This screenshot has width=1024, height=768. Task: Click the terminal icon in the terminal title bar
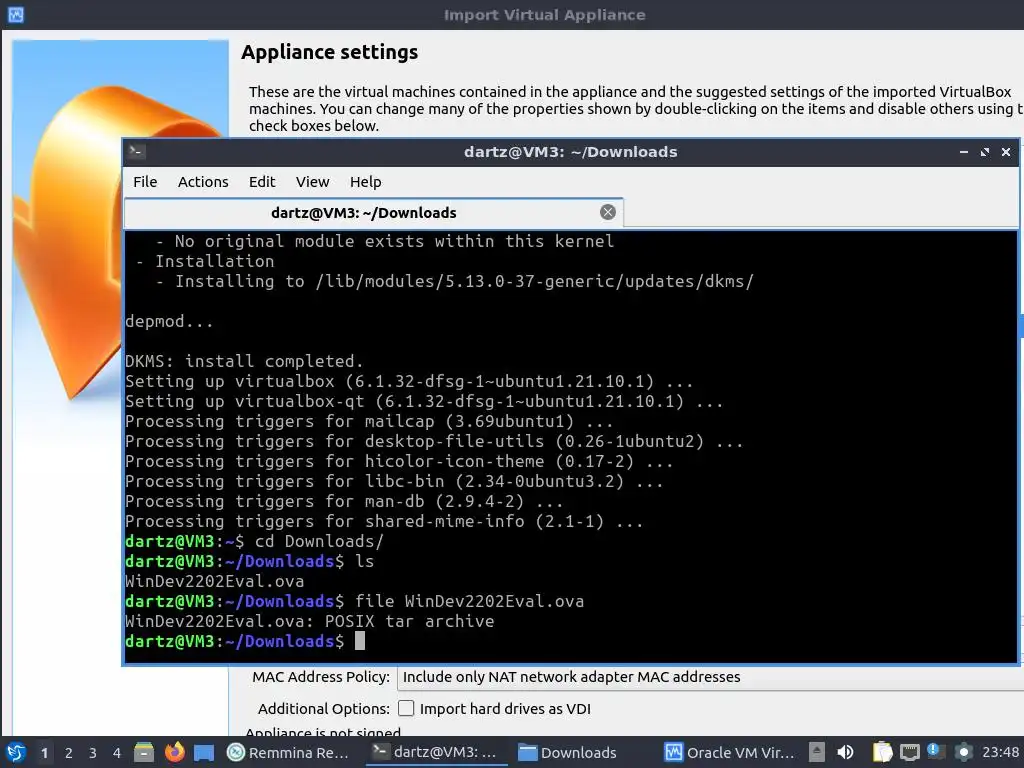point(136,152)
